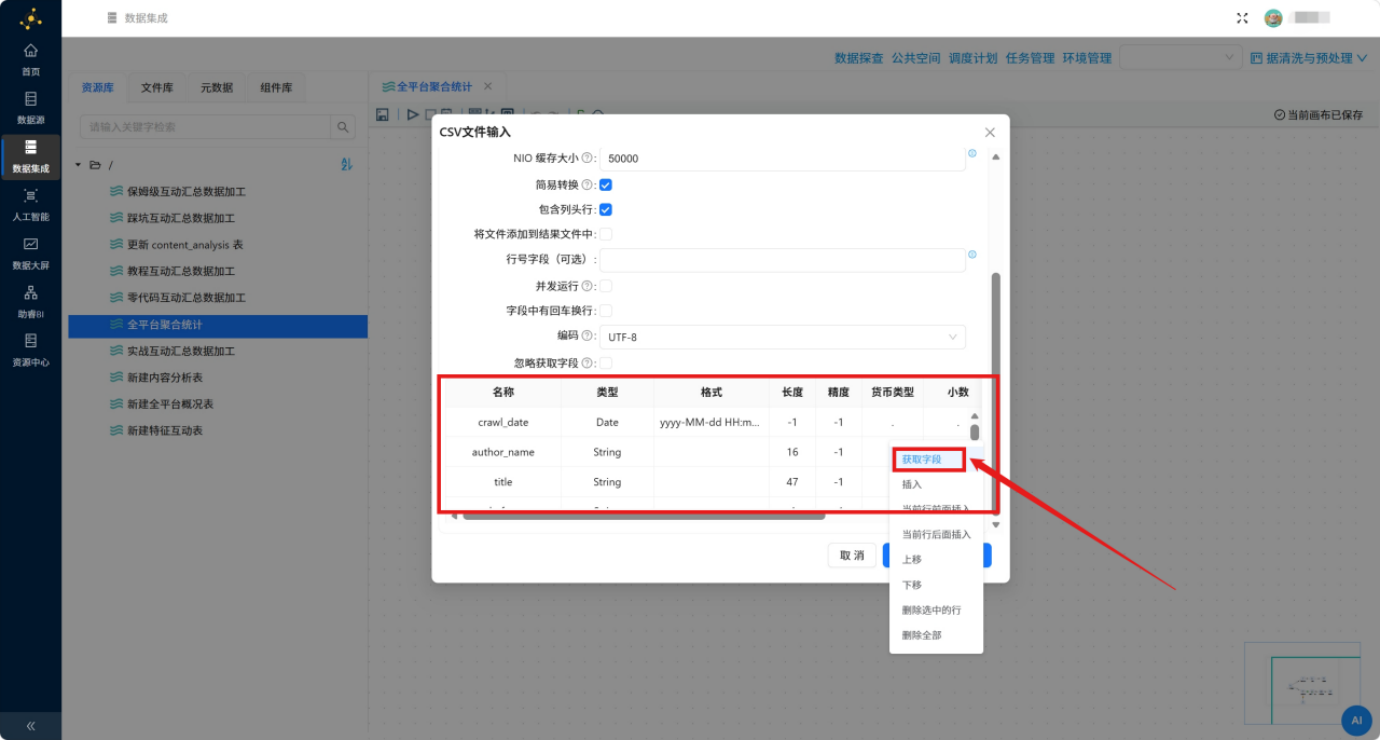Check the 字段中有回车换行 checkbox
Screen dimensions: 1380x740
point(606,311)
